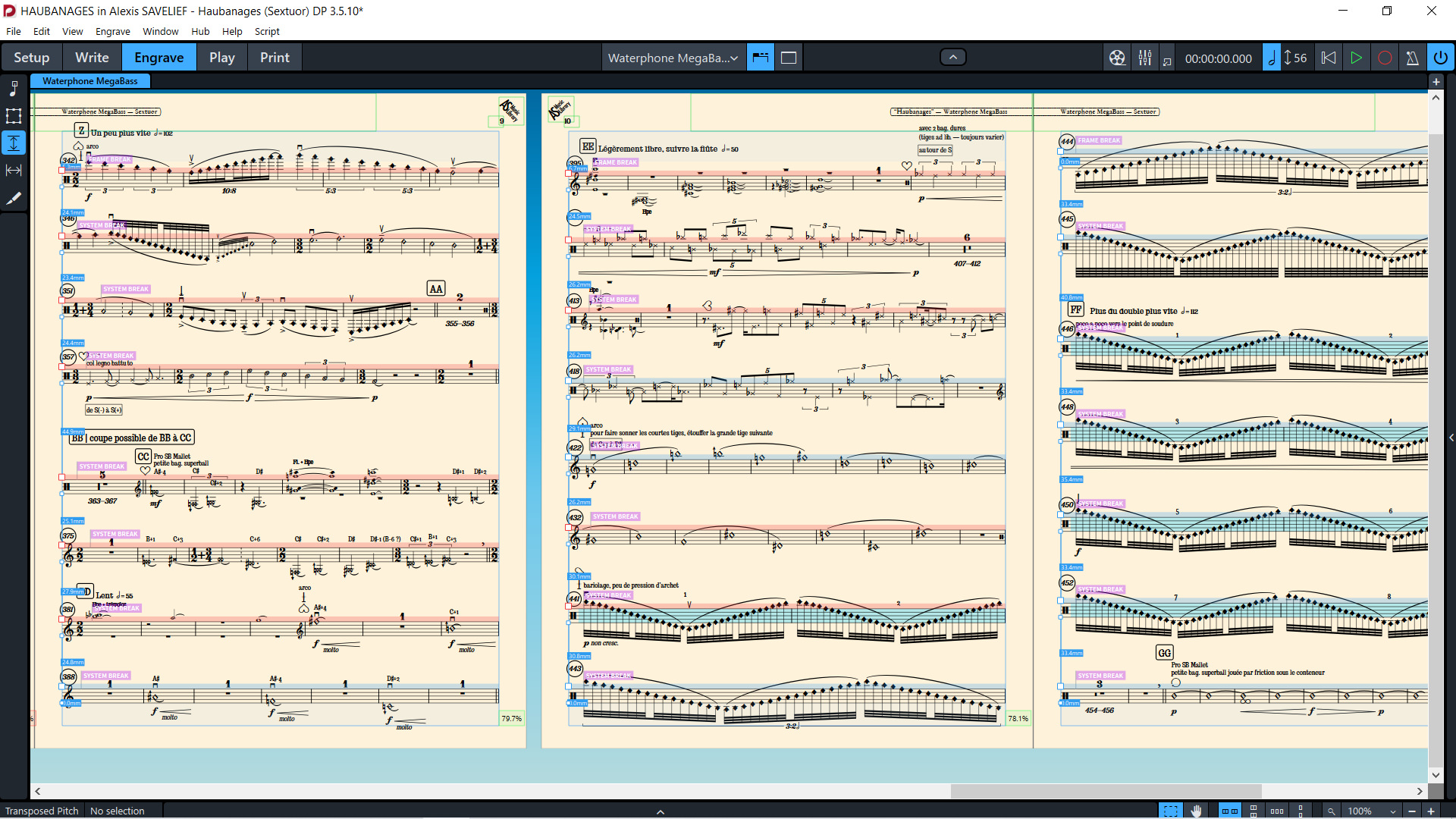Click the No selection status text
Screen dimensions: 1456x819
pos(118,811)
